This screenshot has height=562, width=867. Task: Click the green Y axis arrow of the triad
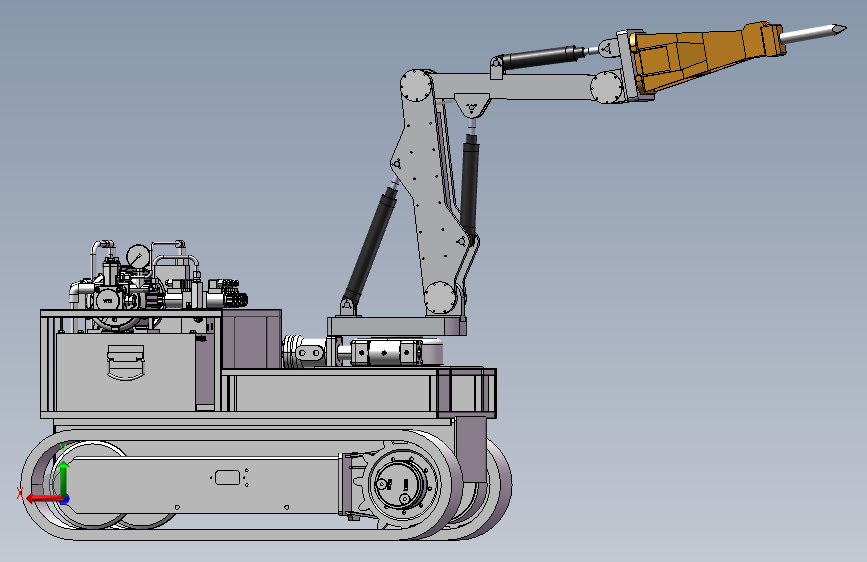64,478
